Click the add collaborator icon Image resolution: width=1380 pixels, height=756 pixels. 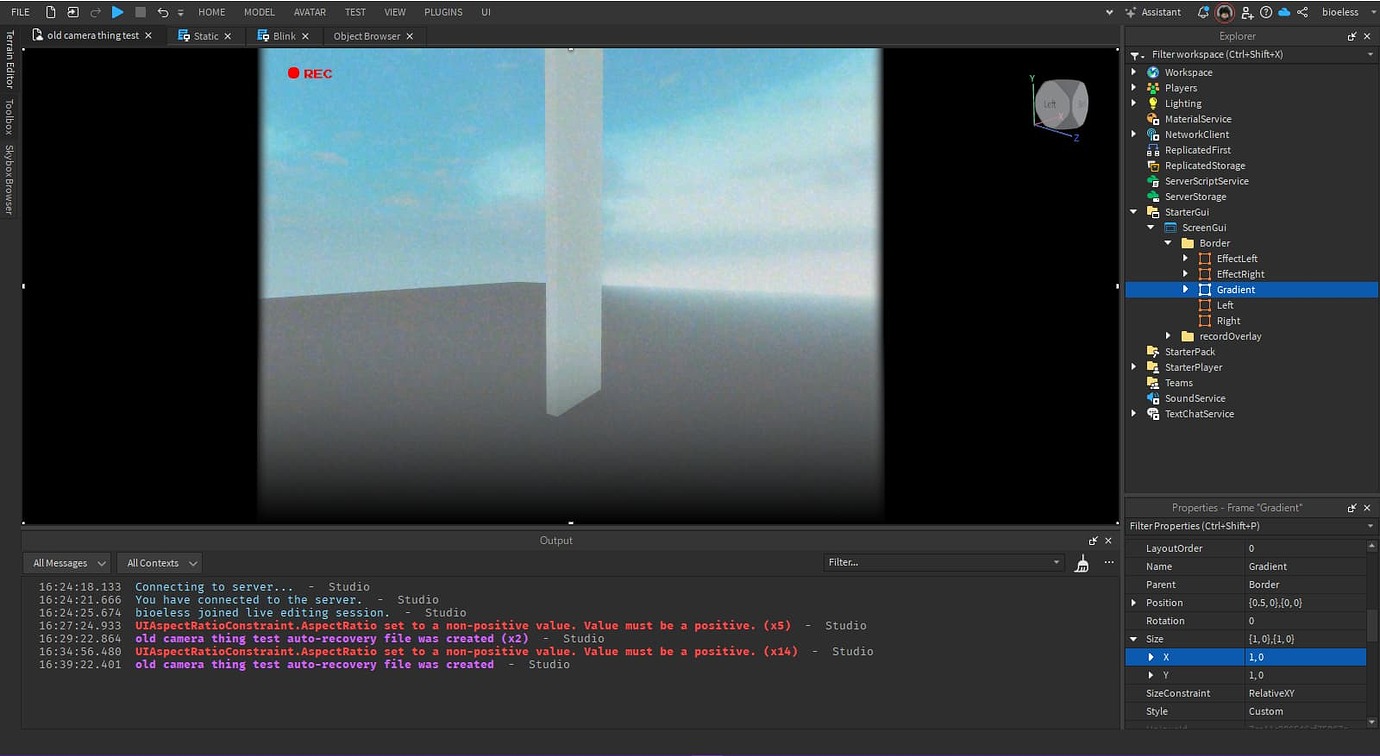click(x=1247, y=12)
